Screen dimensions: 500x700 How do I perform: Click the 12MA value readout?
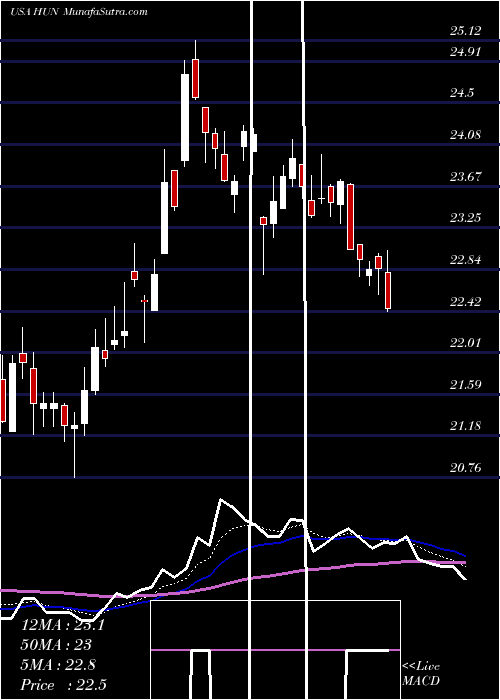[62, 625]
